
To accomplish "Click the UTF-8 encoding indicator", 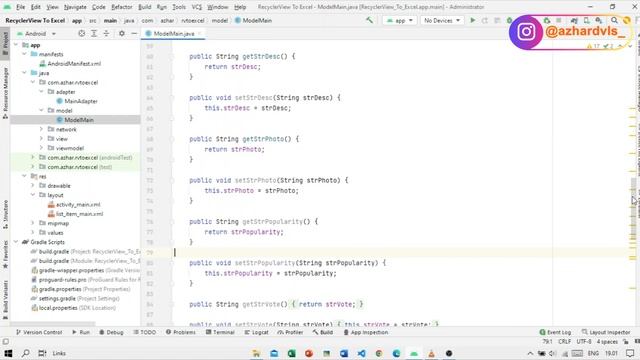I will (584, 342).
